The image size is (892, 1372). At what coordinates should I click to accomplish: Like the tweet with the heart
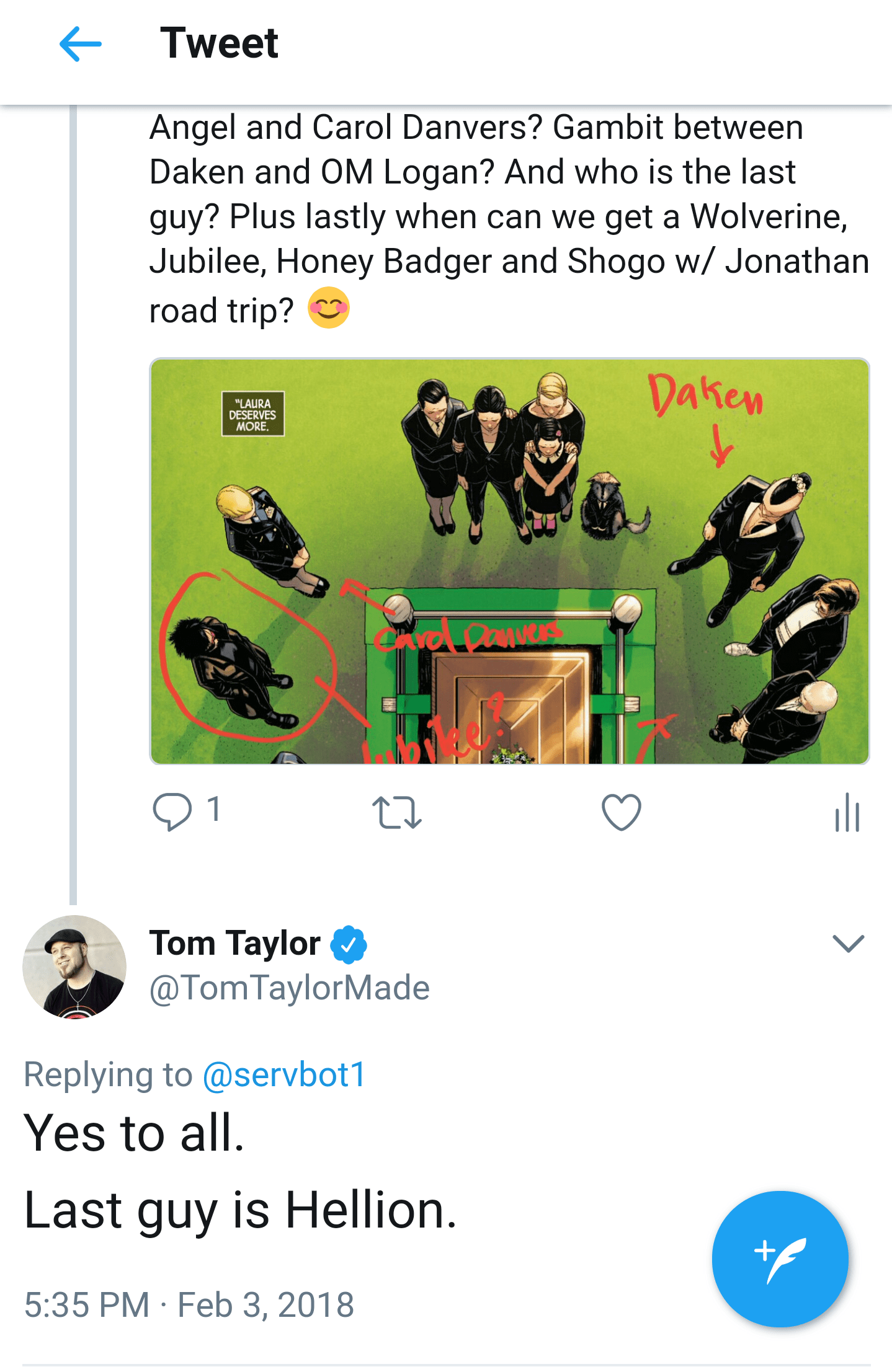click(621, 812)
